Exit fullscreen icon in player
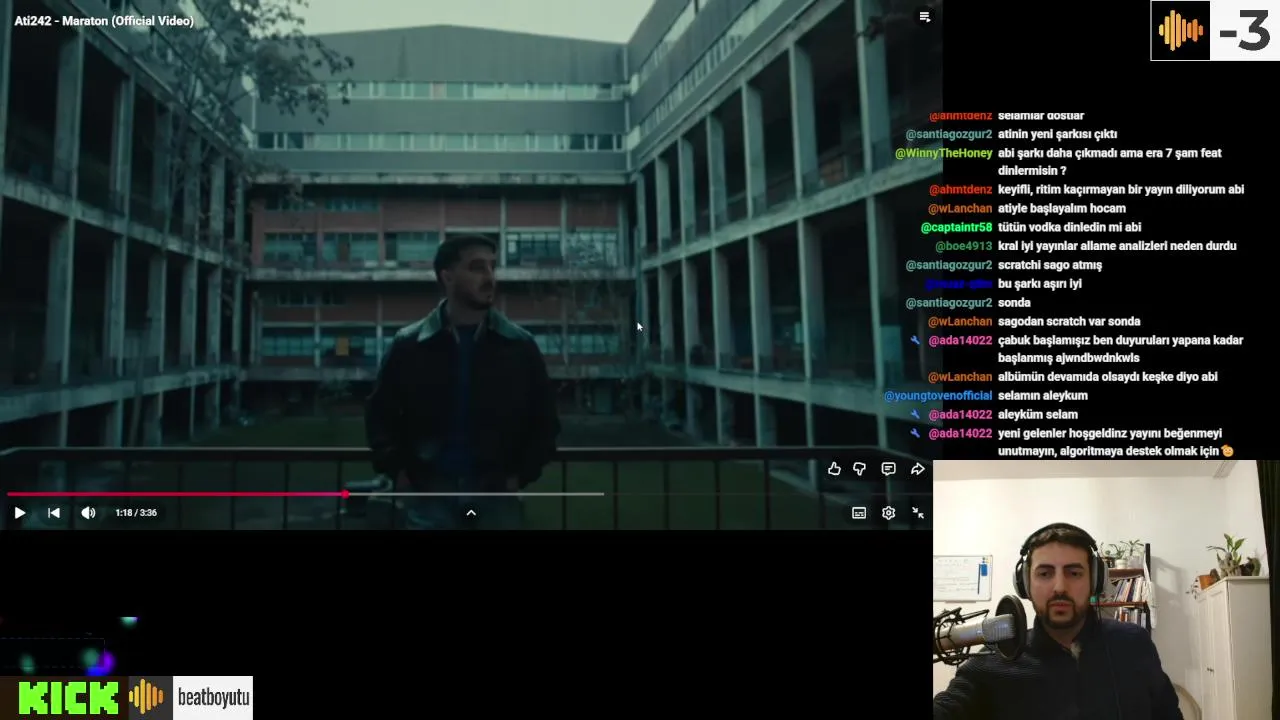The image size is (1280, 720). click(918, 513)
